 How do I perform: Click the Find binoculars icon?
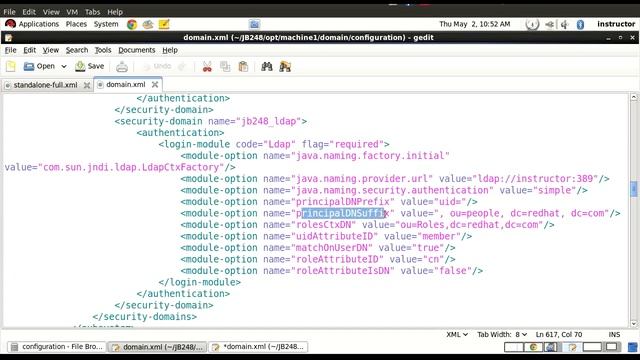point(267,67)
